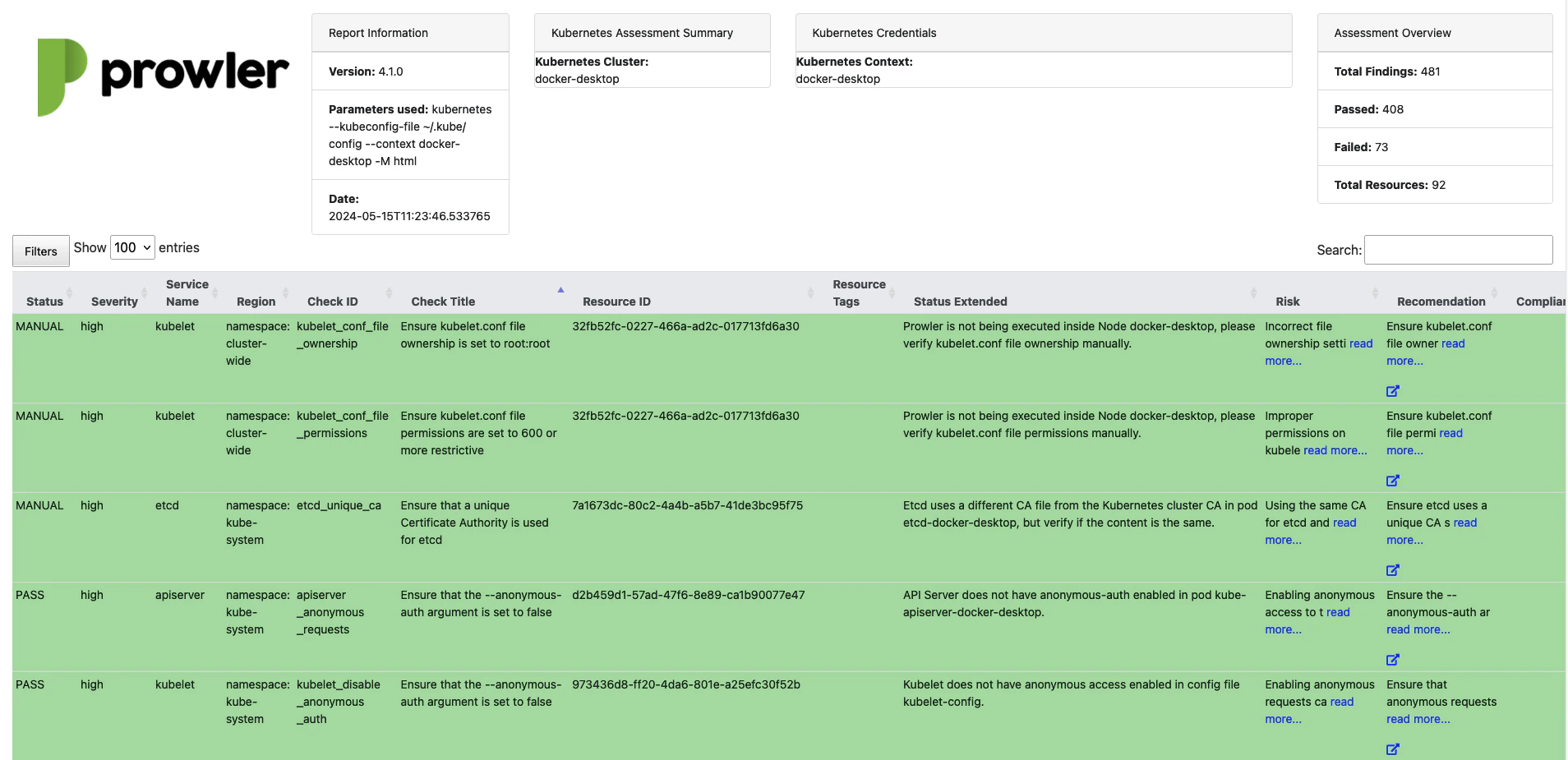Select the apiserver service name cell
The width and height of the screenshot is (1568, 760).
[x=180, y=595]
